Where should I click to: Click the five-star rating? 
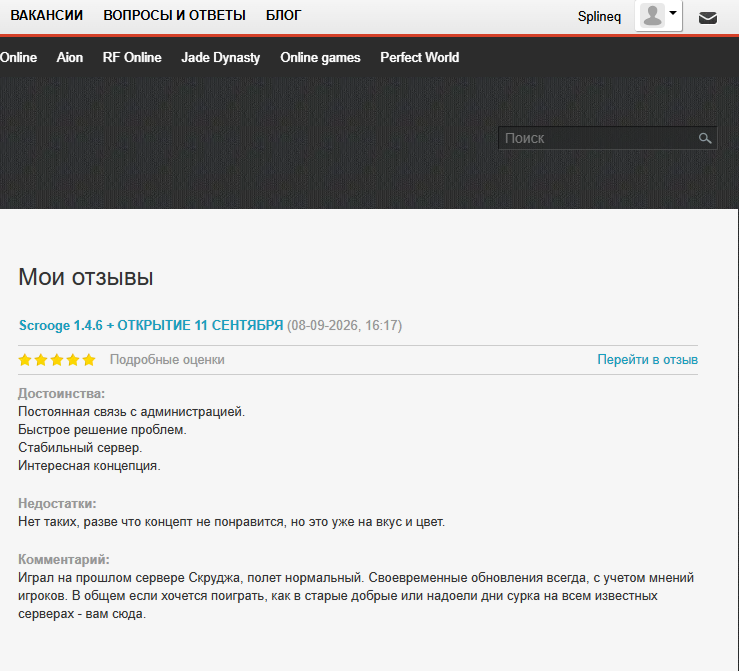57,360
